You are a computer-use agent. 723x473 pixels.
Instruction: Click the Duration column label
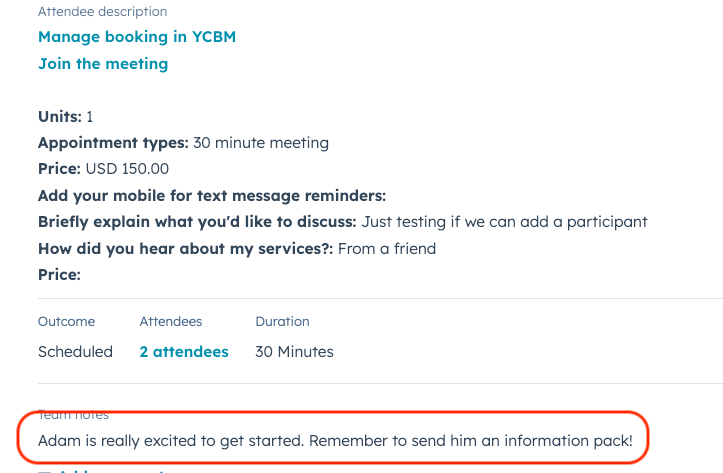tap(282, 321)
